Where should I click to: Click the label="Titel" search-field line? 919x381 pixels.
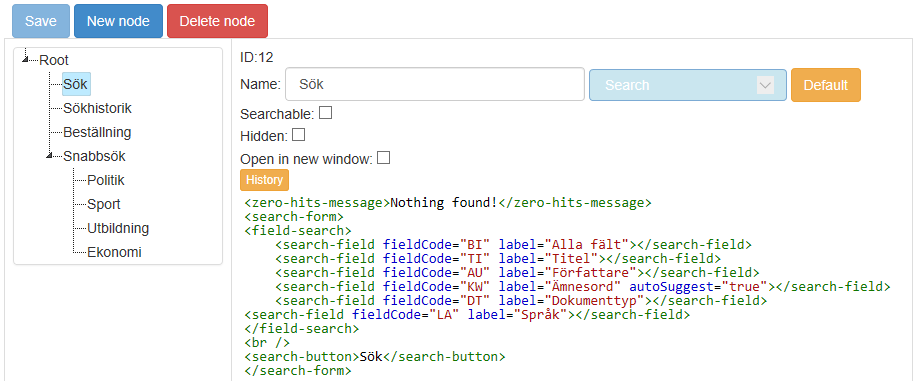(498, 258)
